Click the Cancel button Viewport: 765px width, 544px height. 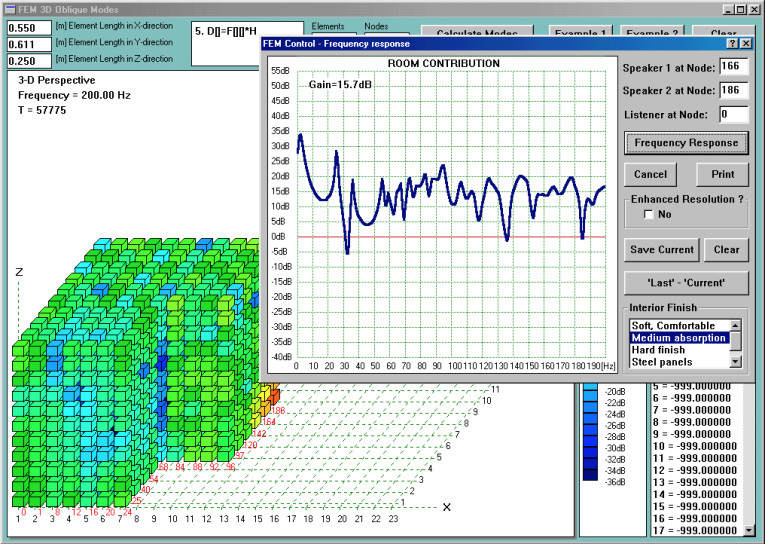(x=651, y=174)
